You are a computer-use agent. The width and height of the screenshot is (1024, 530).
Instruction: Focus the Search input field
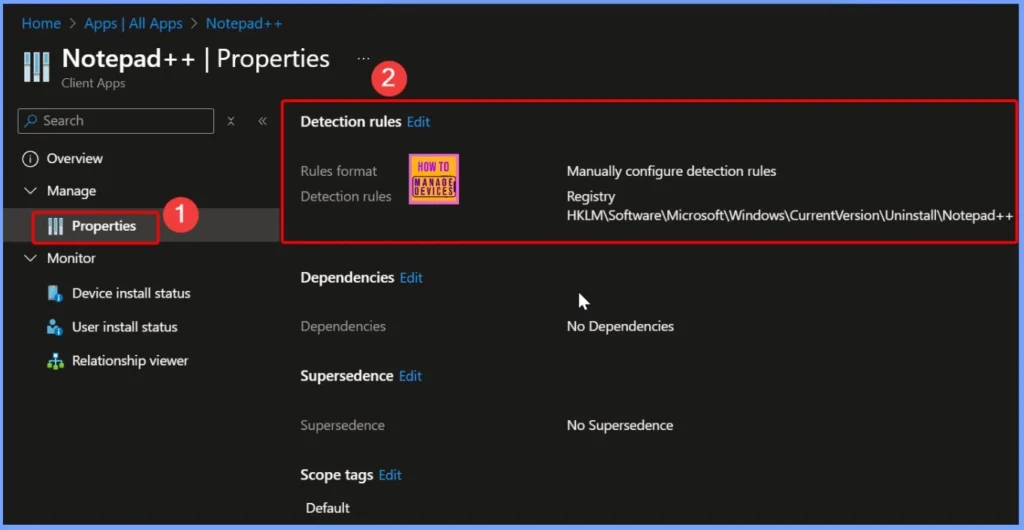click(x=116, y=121)
